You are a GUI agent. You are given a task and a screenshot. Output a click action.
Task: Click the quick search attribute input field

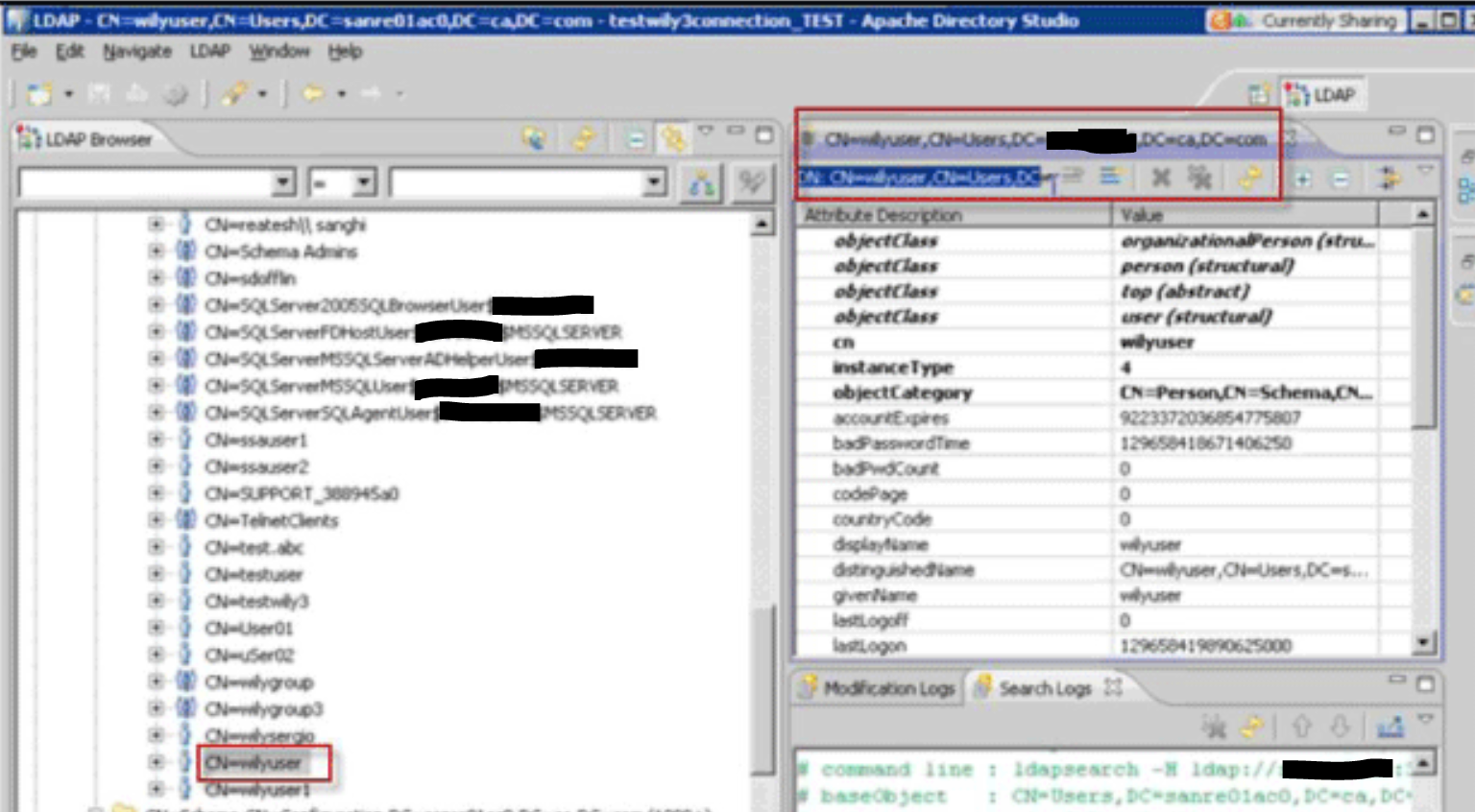[x=145, y=182]
